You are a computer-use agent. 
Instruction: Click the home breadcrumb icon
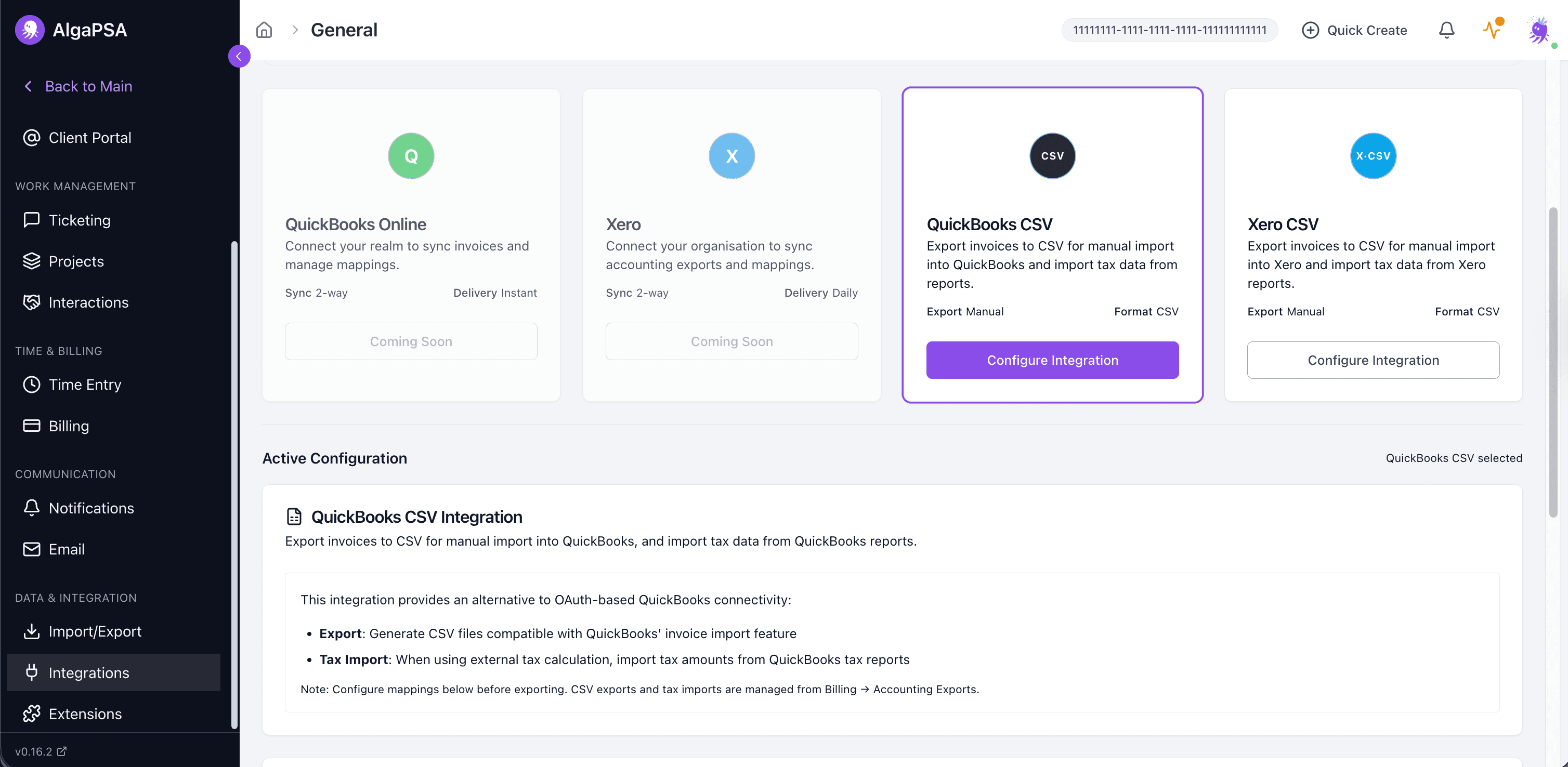[x=264, y=30]
